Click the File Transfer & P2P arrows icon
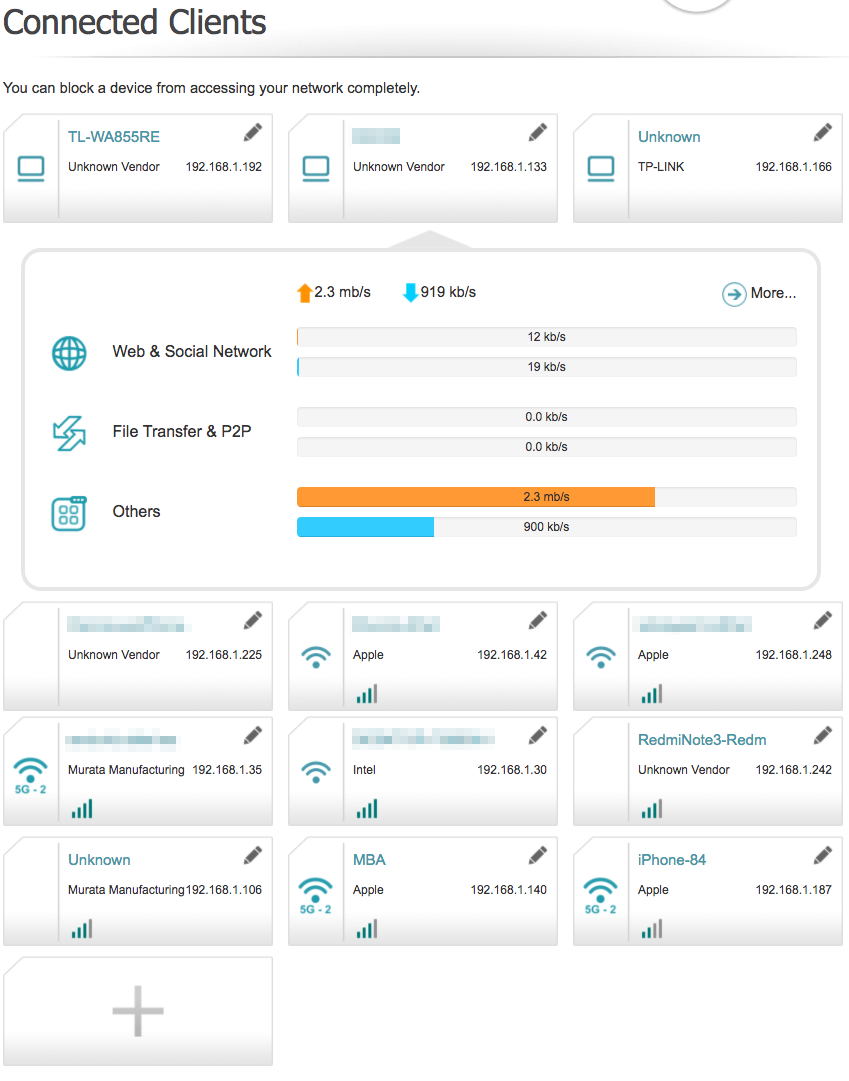Viewport: 849px width, 1081px height. pos(69,433)
